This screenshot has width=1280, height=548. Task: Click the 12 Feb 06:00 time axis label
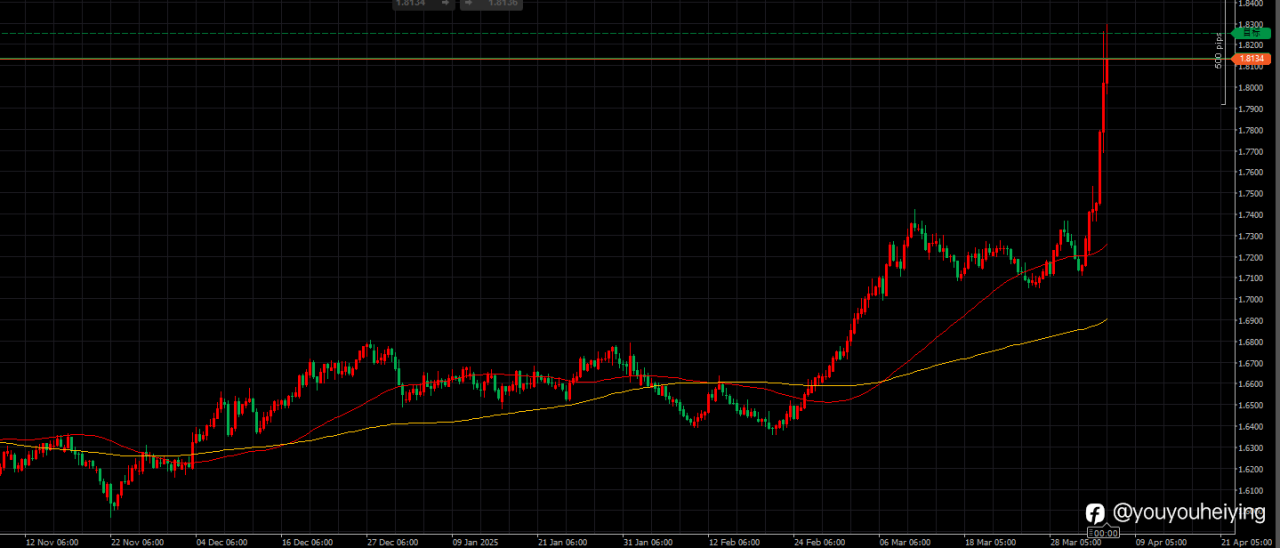pyautogui.click(x=734, y=542)
